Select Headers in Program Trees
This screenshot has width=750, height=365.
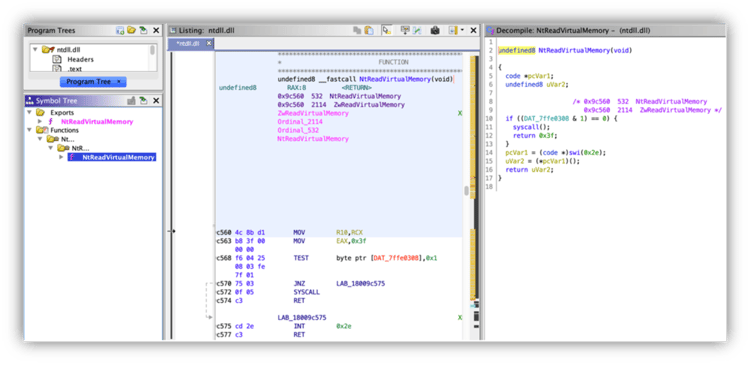tap(80, 60)
